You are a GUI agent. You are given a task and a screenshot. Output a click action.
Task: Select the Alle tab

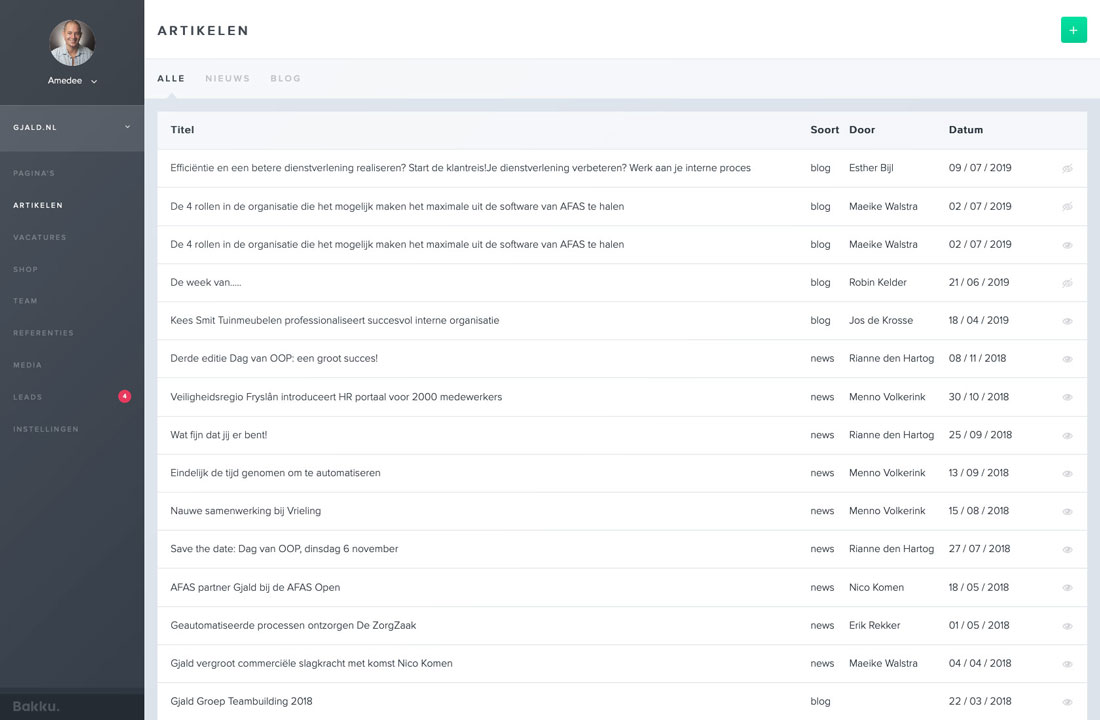171,78
